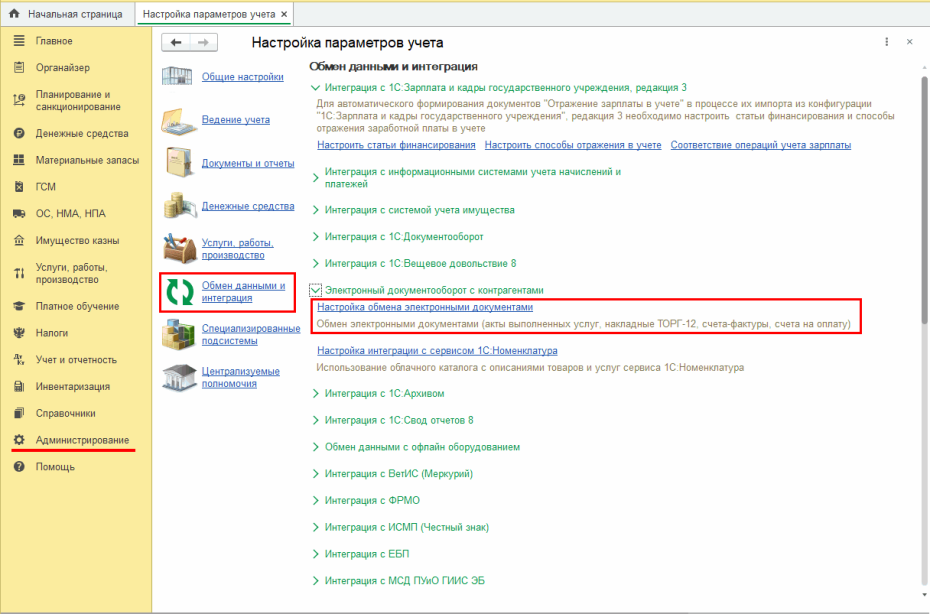Click the Общие настройки building icon

coord(177,77)
